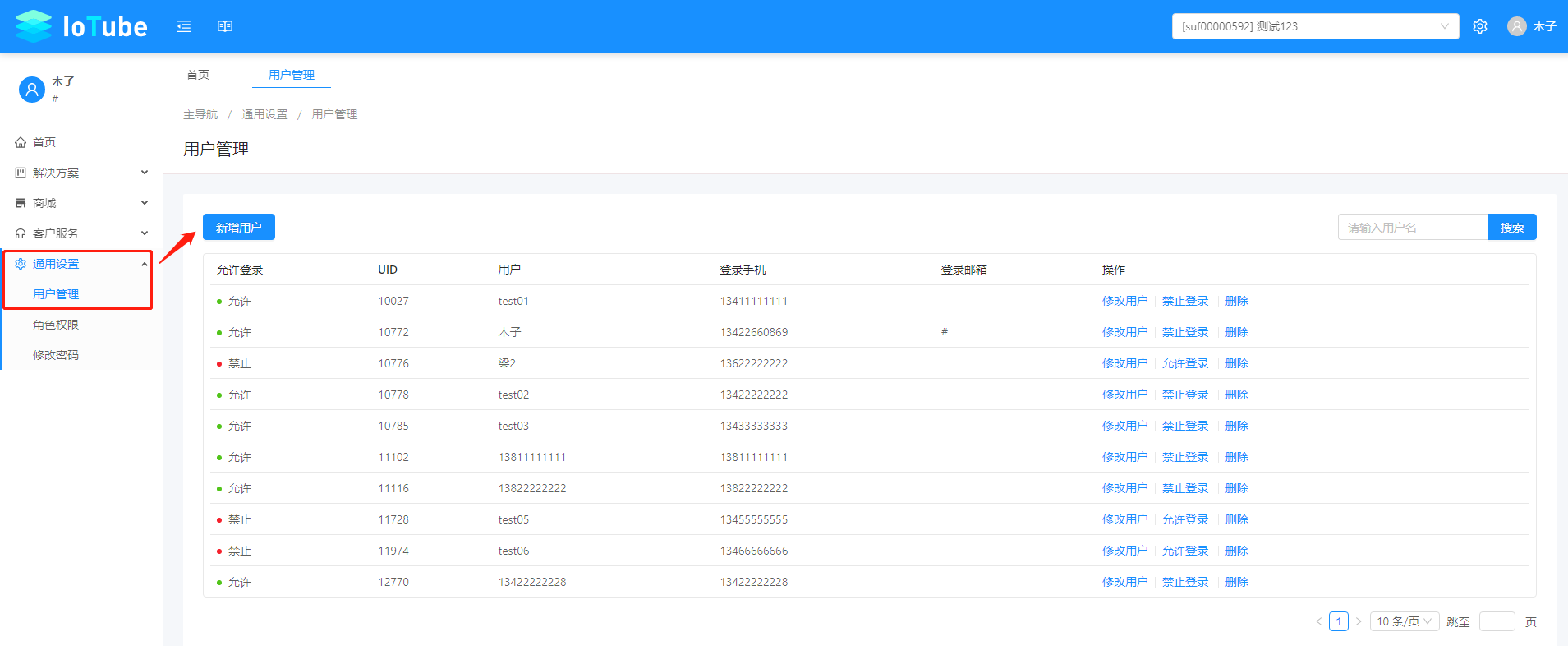
Task: Click user name cell test03
Action: (513, 426)
